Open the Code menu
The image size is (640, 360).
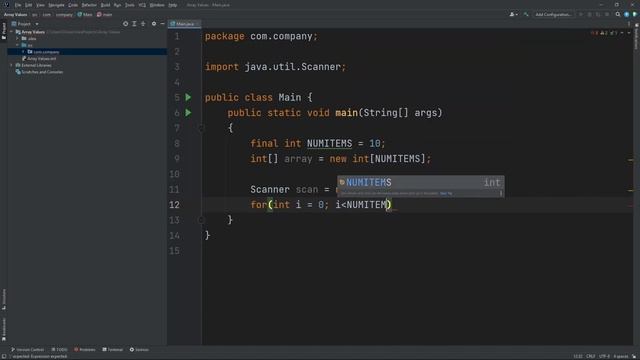pyautogui.click(x=73, y=5)
